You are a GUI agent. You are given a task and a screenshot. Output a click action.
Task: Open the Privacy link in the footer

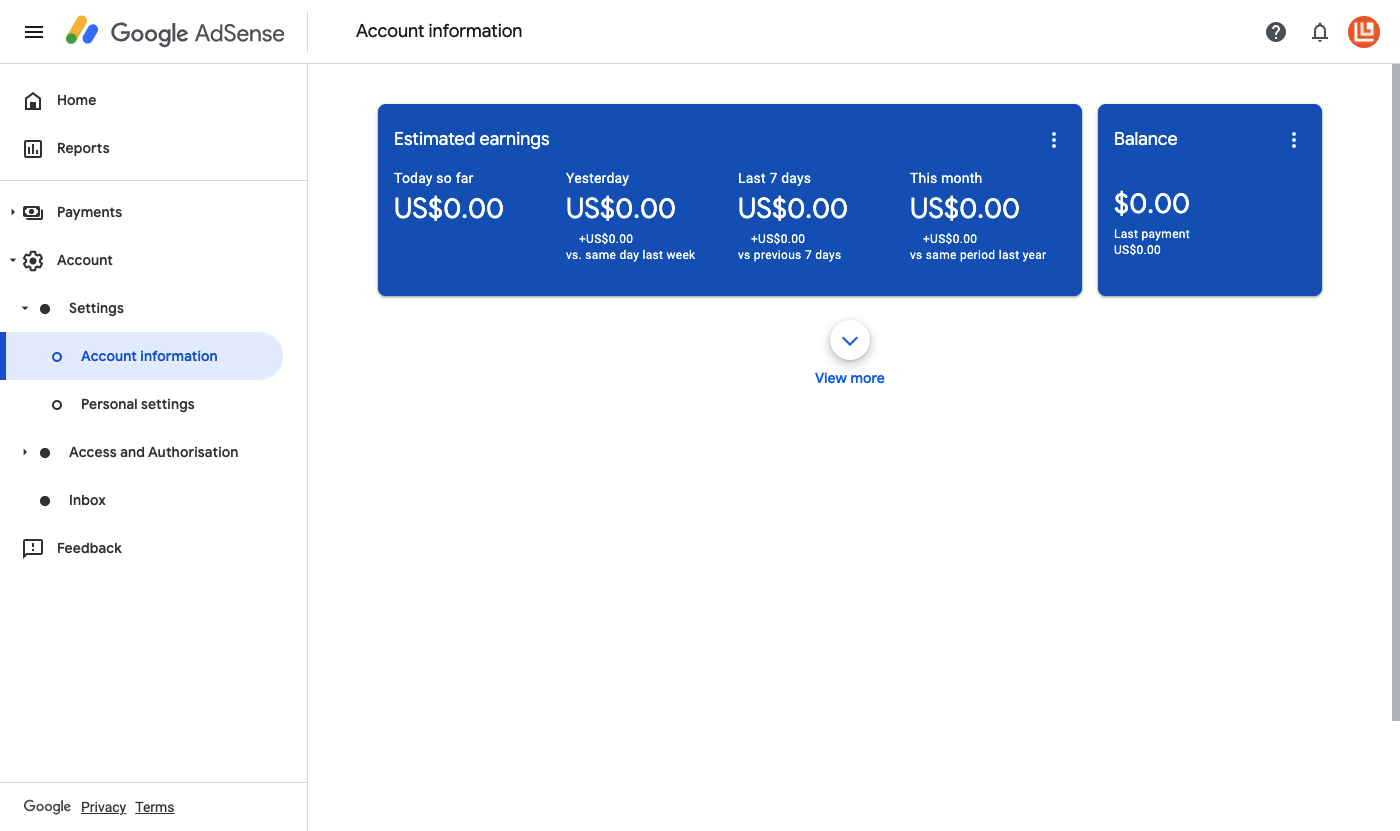coord(103,807)
